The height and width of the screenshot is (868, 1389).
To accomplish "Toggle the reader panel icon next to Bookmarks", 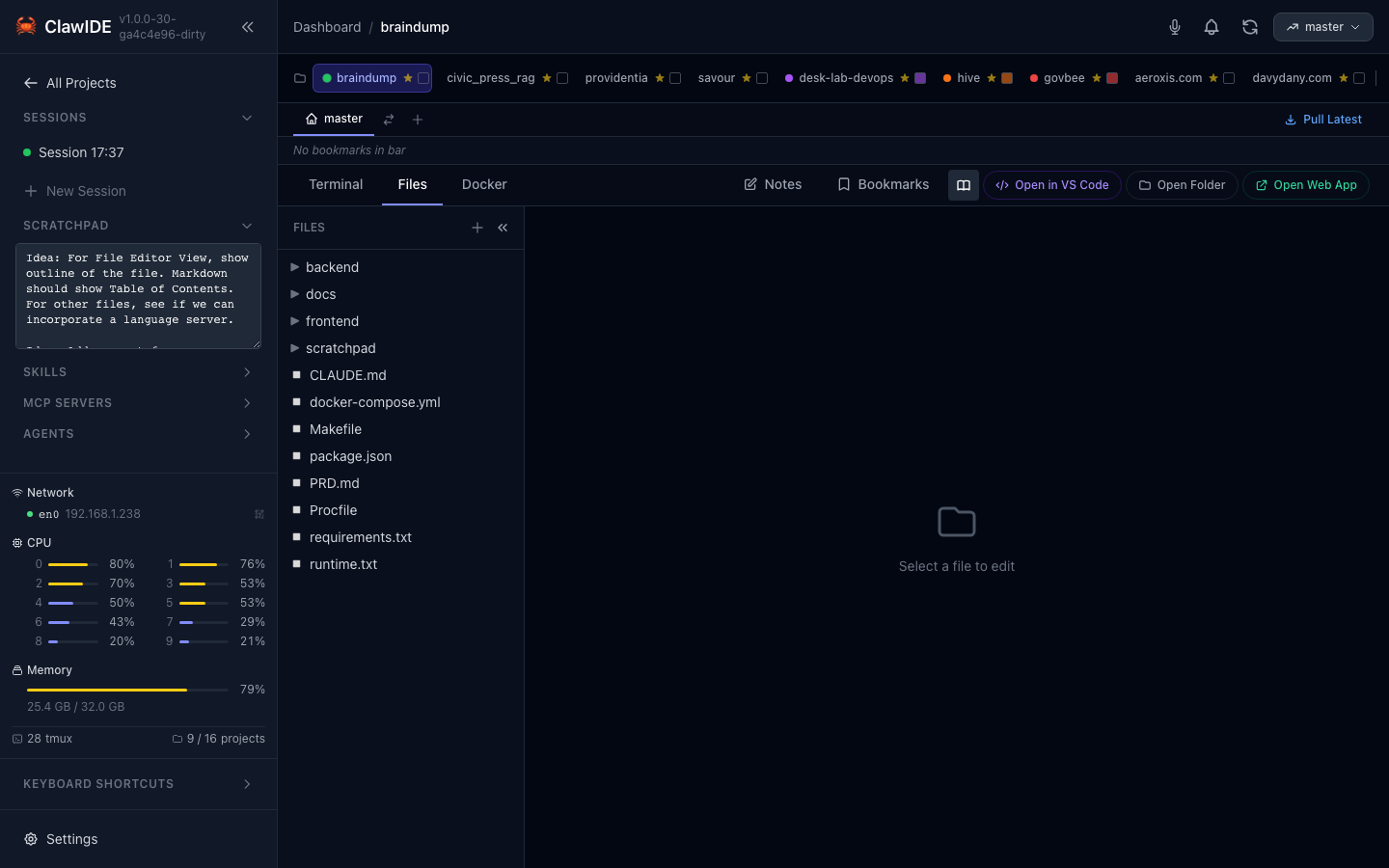I will pos(963,184).
